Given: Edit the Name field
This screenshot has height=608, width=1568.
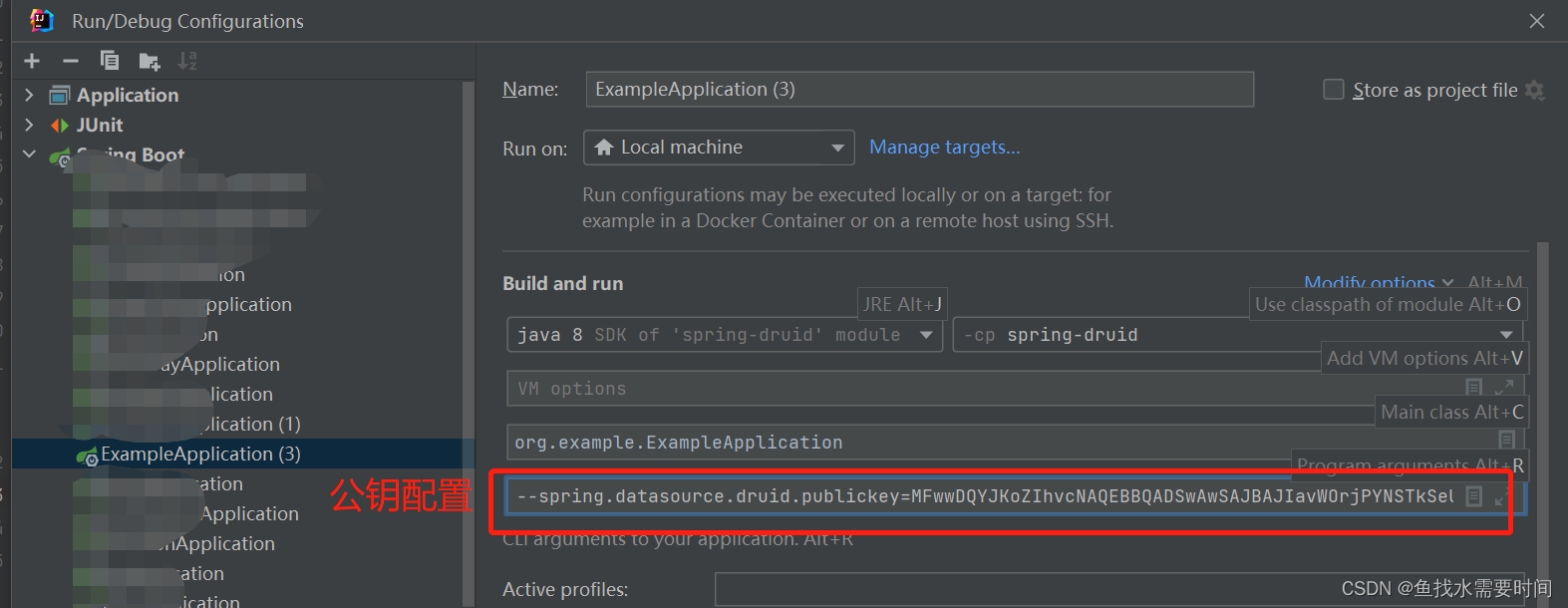Looking at the screenshot, I should 919,89.
